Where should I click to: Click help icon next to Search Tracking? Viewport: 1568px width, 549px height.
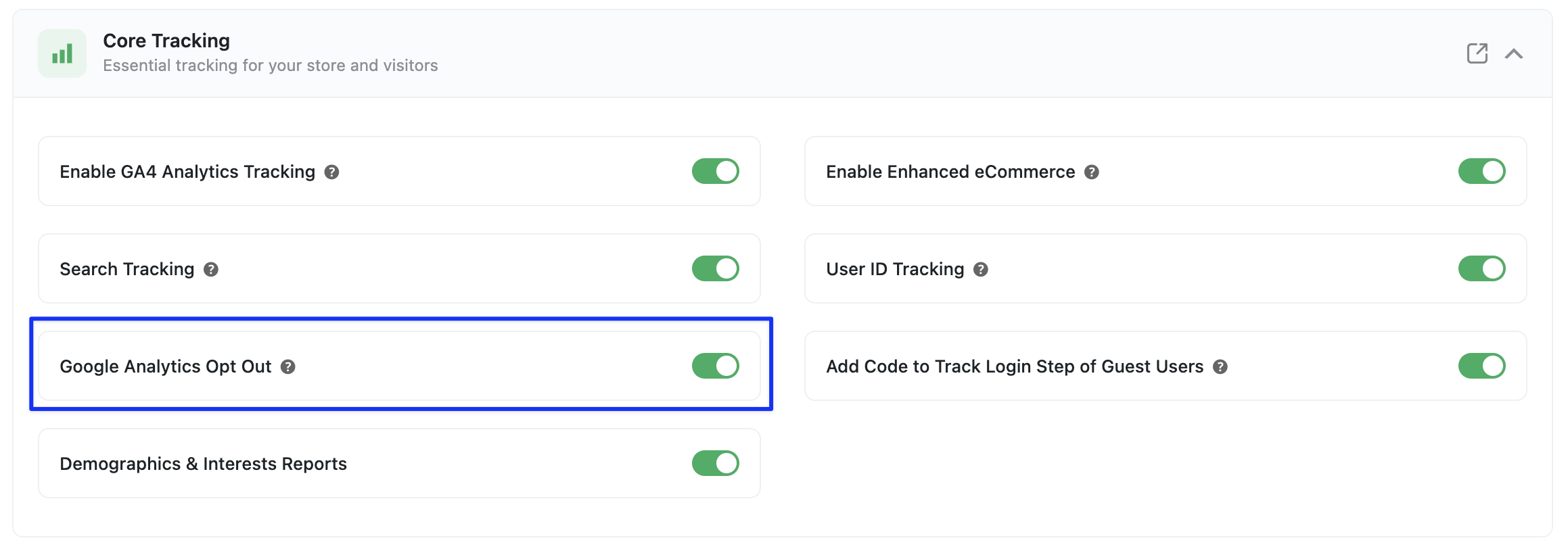click(211, 269)
